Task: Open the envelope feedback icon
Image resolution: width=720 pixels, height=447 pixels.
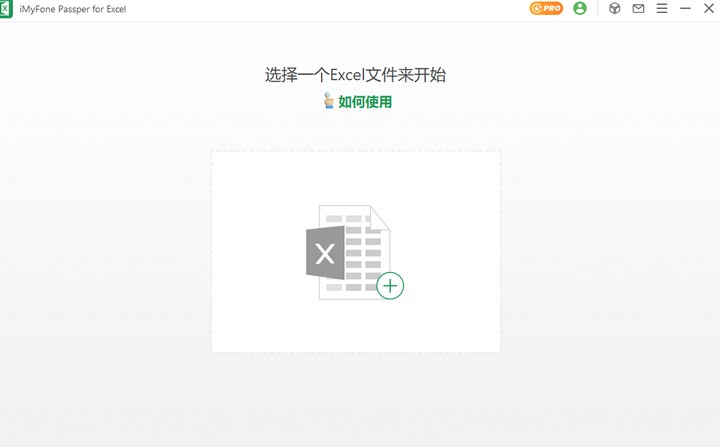Action: point(638,8)
